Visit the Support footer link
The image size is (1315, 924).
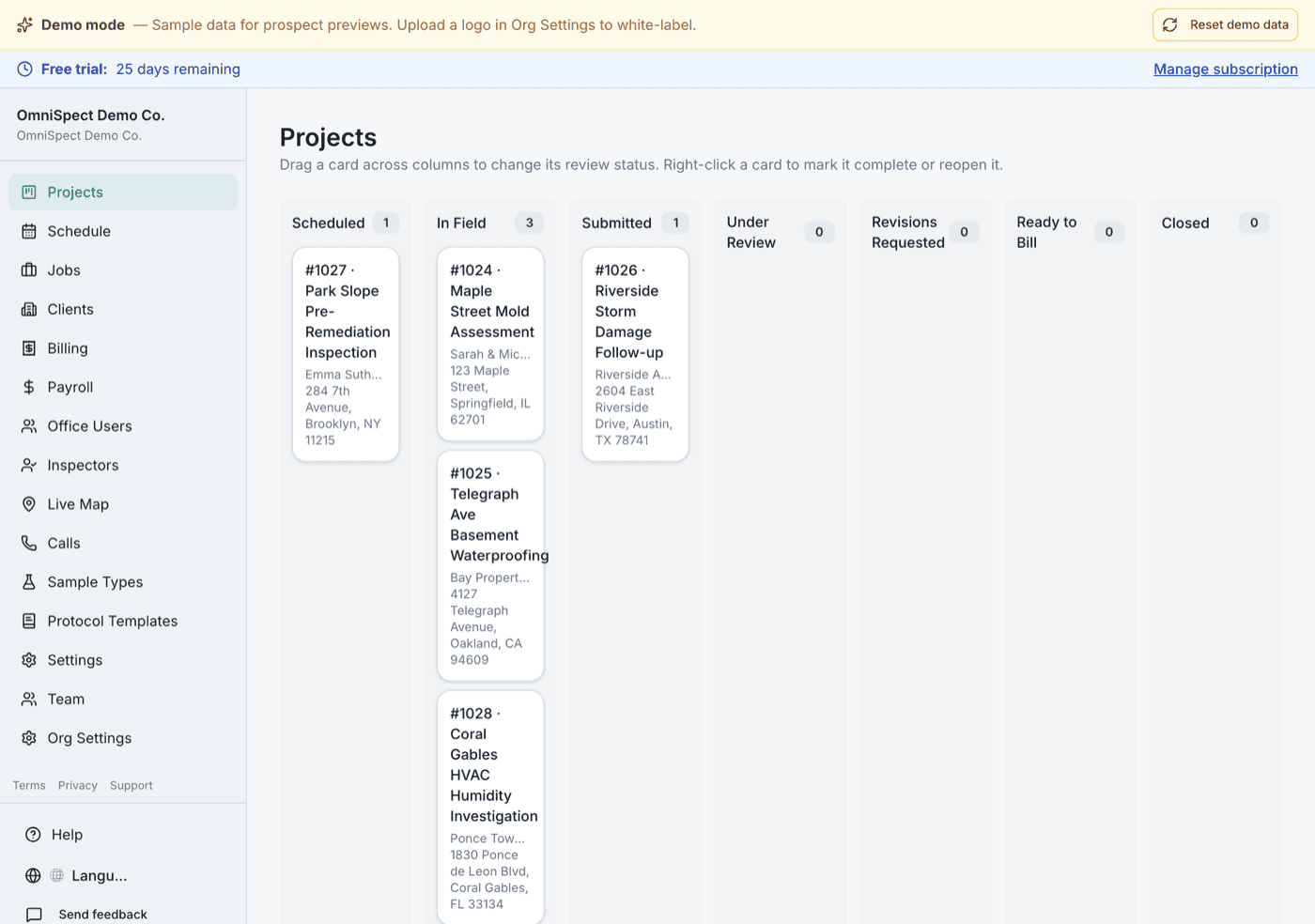point(131,785)
